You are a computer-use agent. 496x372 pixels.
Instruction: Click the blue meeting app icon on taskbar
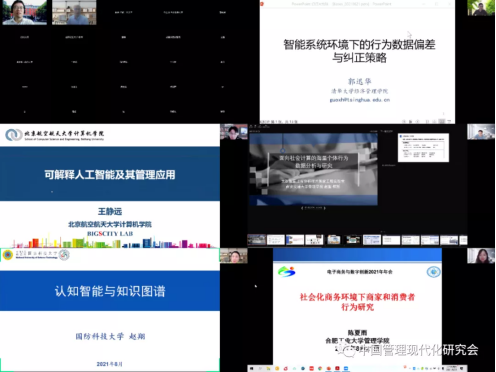pos(346,369)
